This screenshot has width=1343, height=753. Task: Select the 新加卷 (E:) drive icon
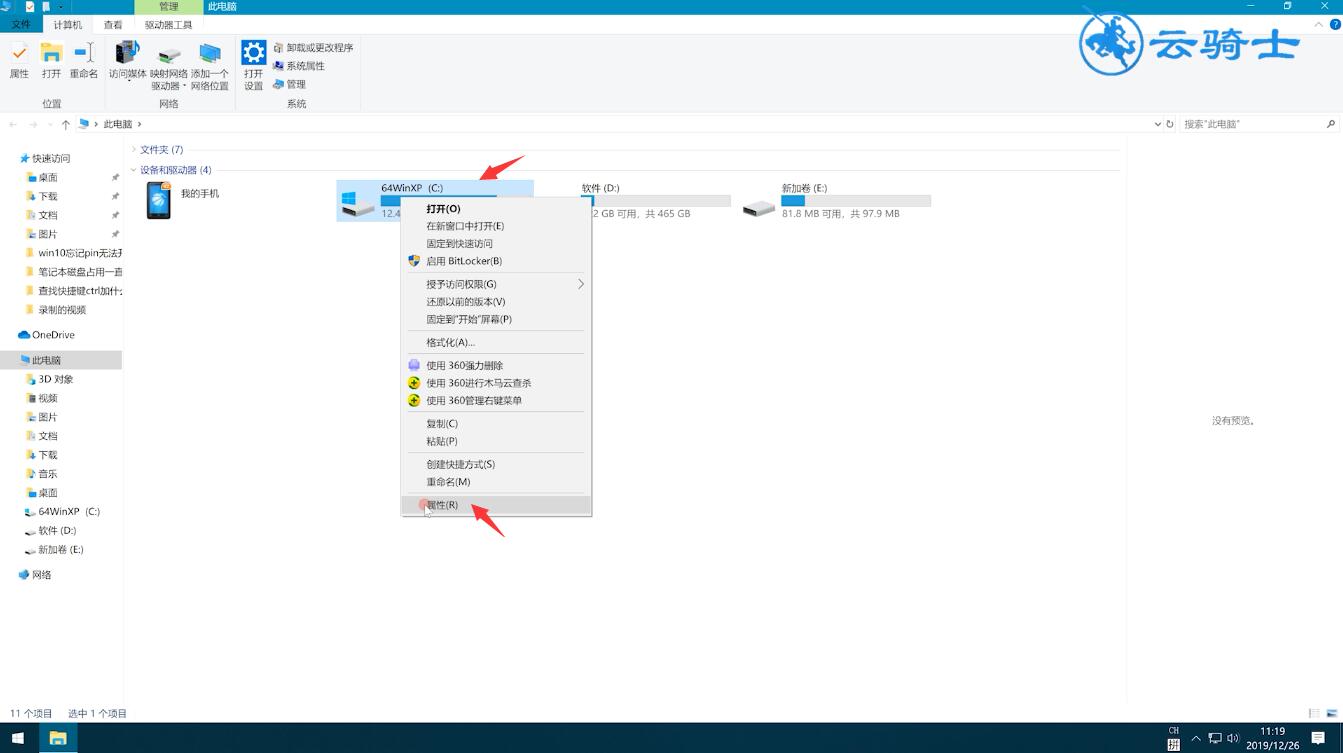coord(759,207)
